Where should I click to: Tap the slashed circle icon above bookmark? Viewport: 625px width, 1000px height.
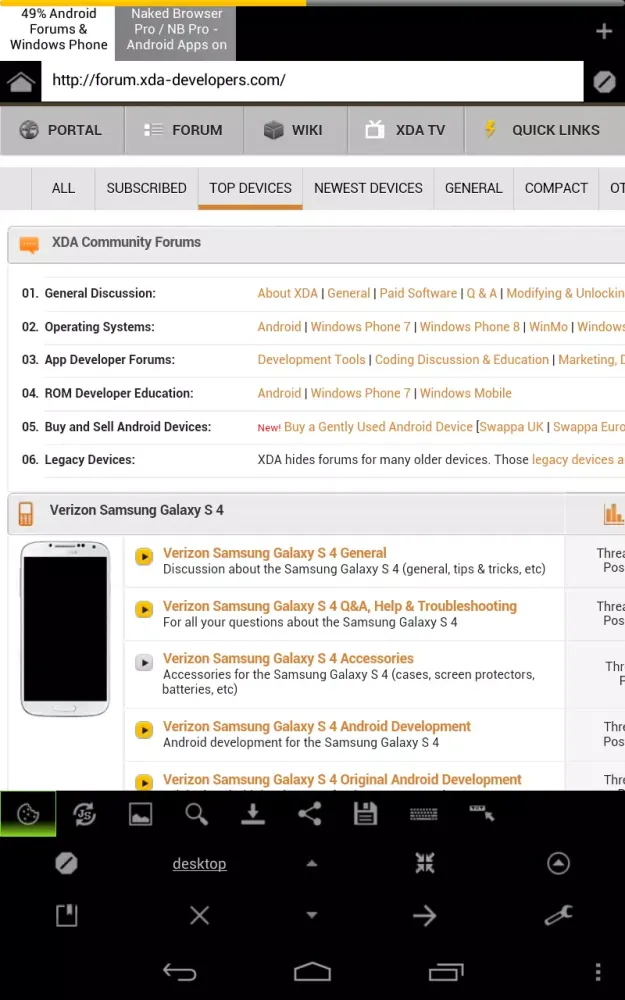pyautogui.click(x=66, y=864)
